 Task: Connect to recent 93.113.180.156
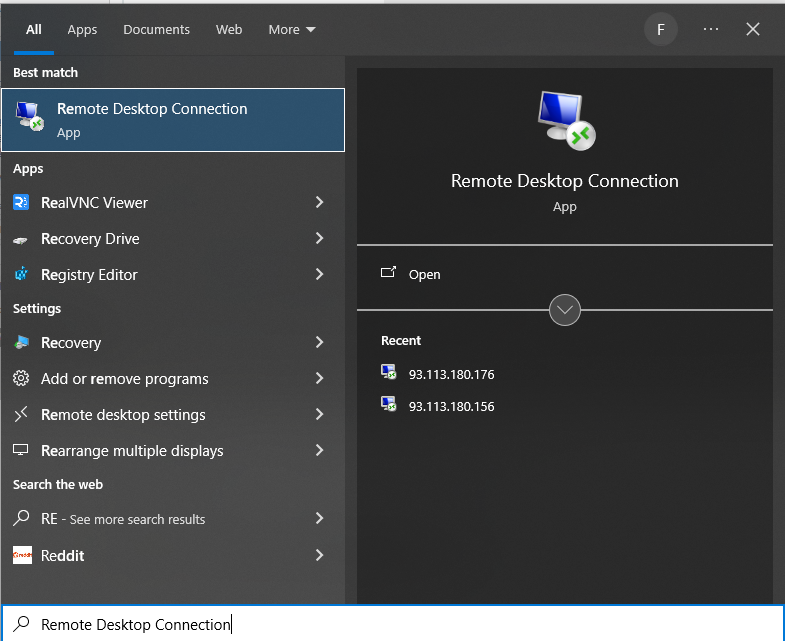pyautogui.click(x=451, y=406)
